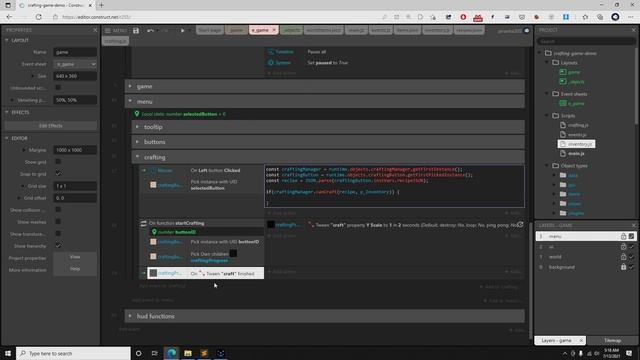Click the Undo arrow in toolbar
This screenshot has height=360, width=640.
point(150,31)
